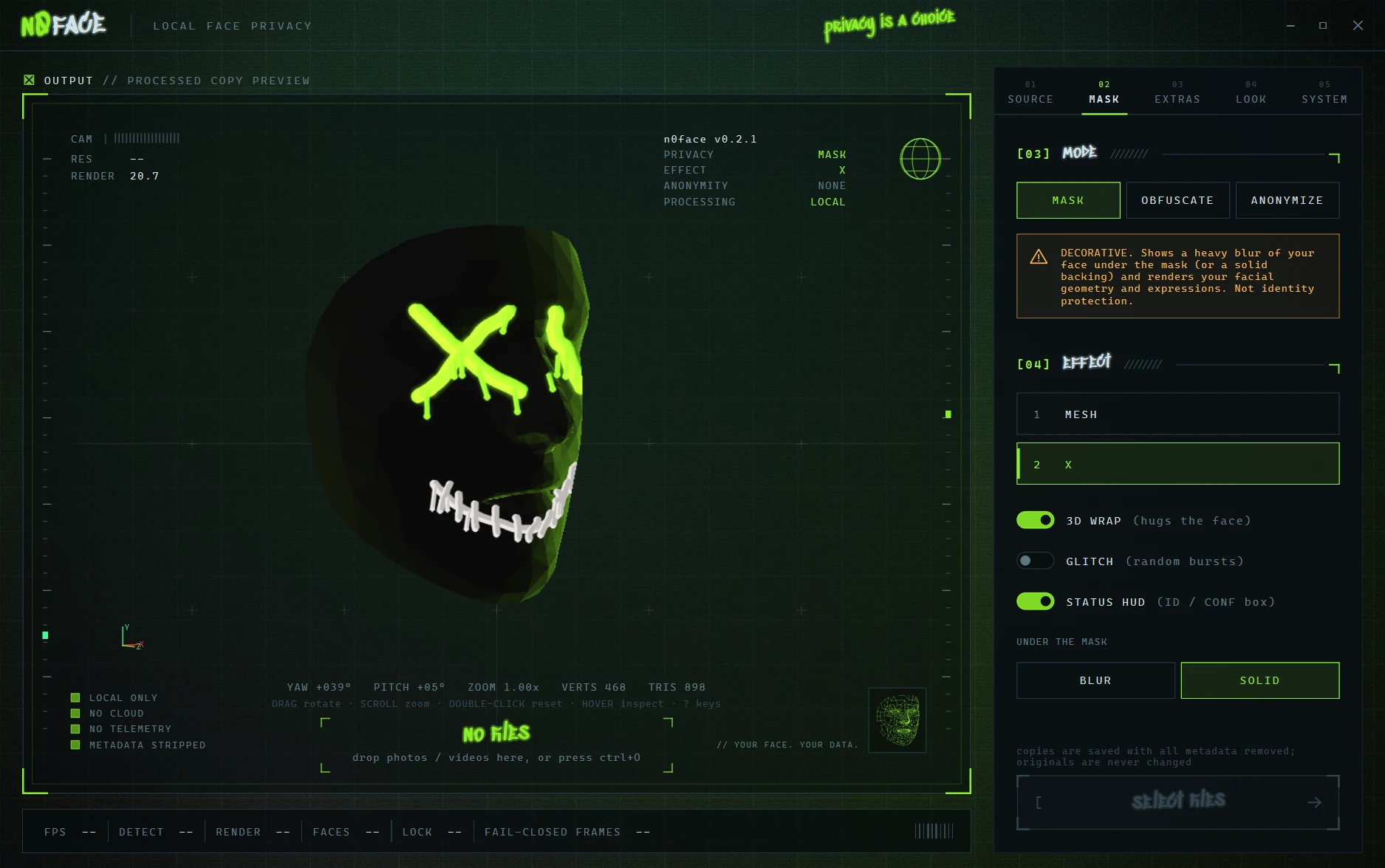Open the Mask tab
This screenshot has width=1385, height=868.
click(x=1104, y=93)
